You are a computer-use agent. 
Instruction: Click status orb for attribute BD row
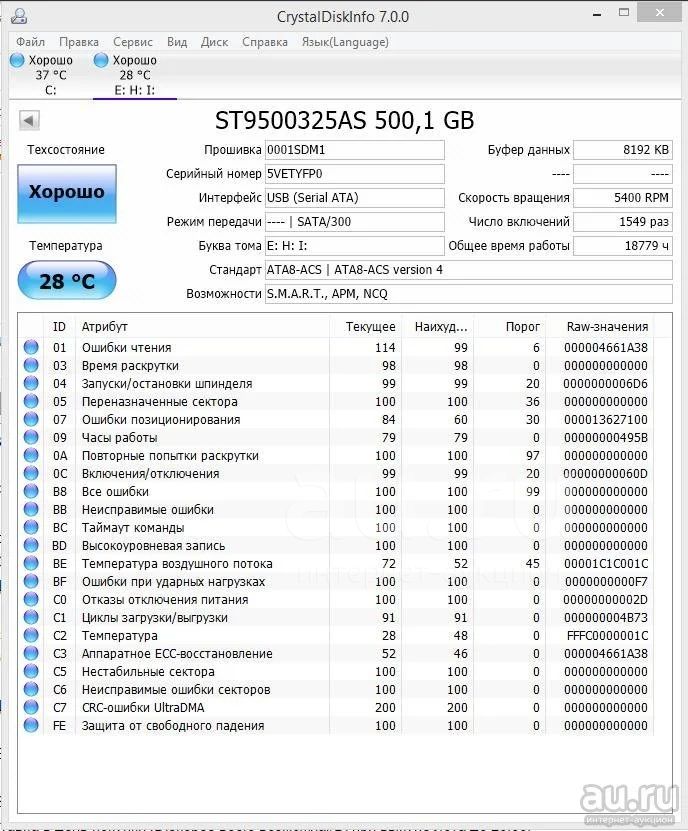pyautogui.click(x=31, y=545)
